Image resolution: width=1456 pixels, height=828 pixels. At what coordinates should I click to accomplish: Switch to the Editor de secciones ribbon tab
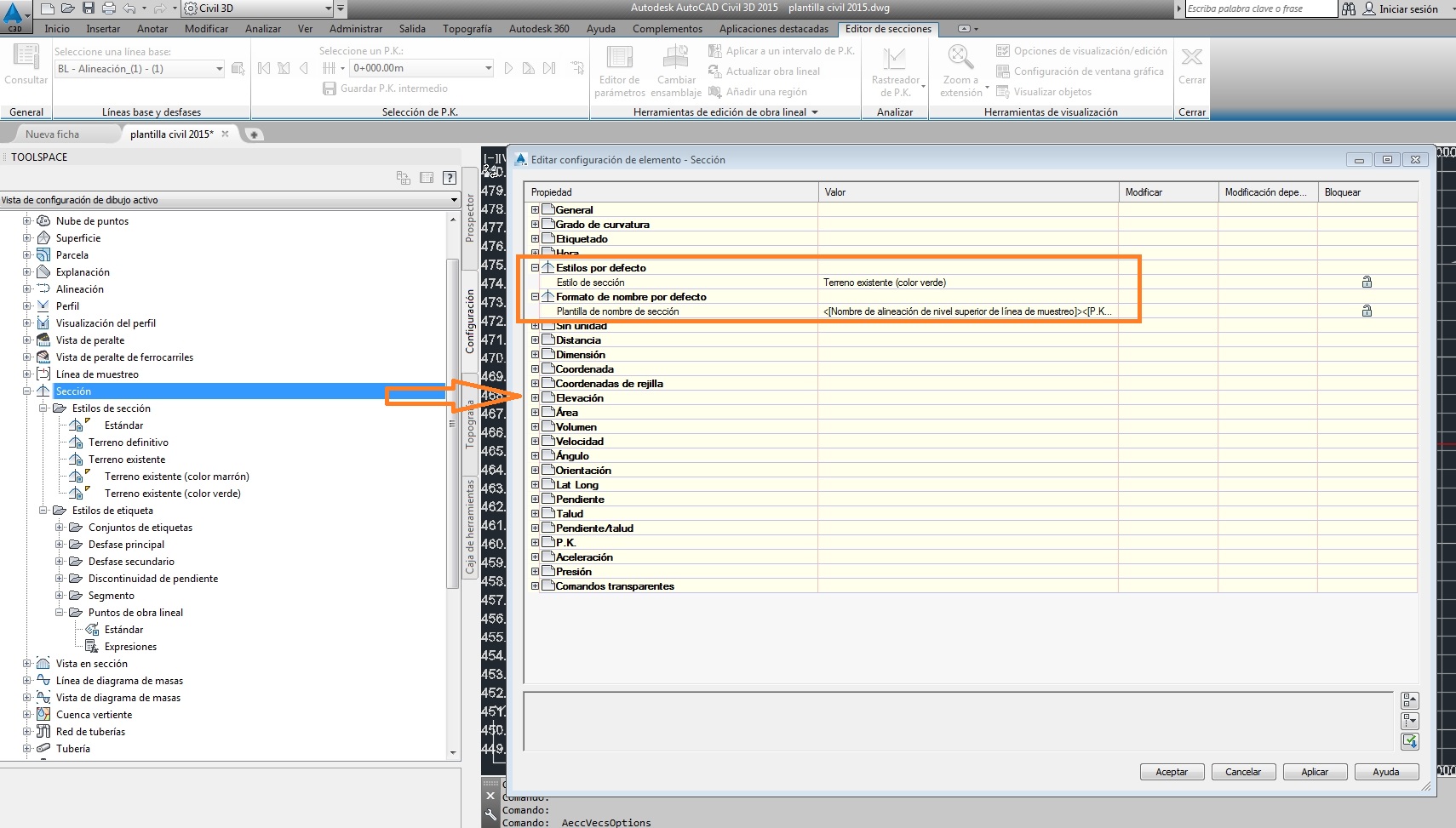[x=889, y=28]
